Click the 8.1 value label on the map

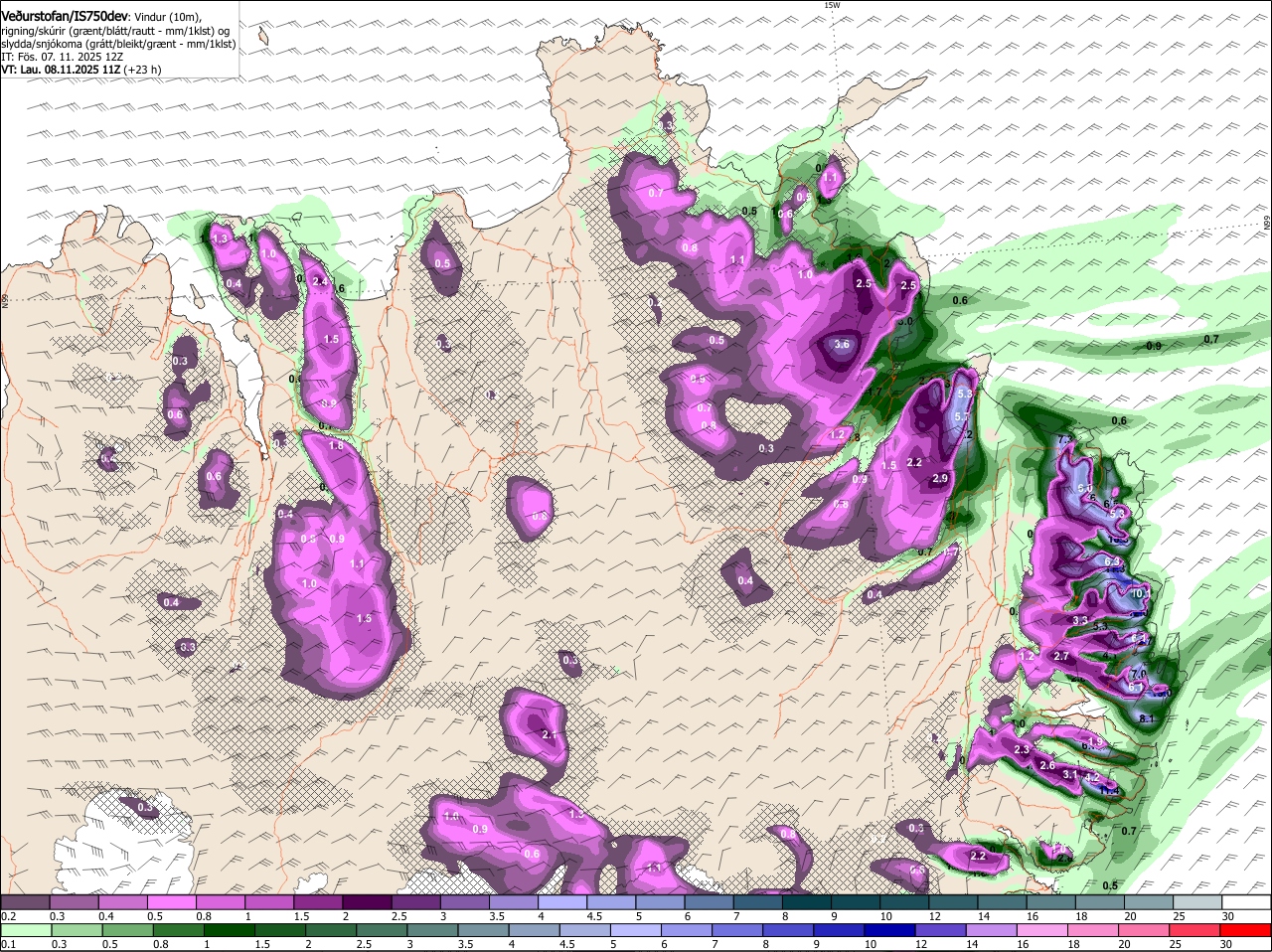[1146, 719]
